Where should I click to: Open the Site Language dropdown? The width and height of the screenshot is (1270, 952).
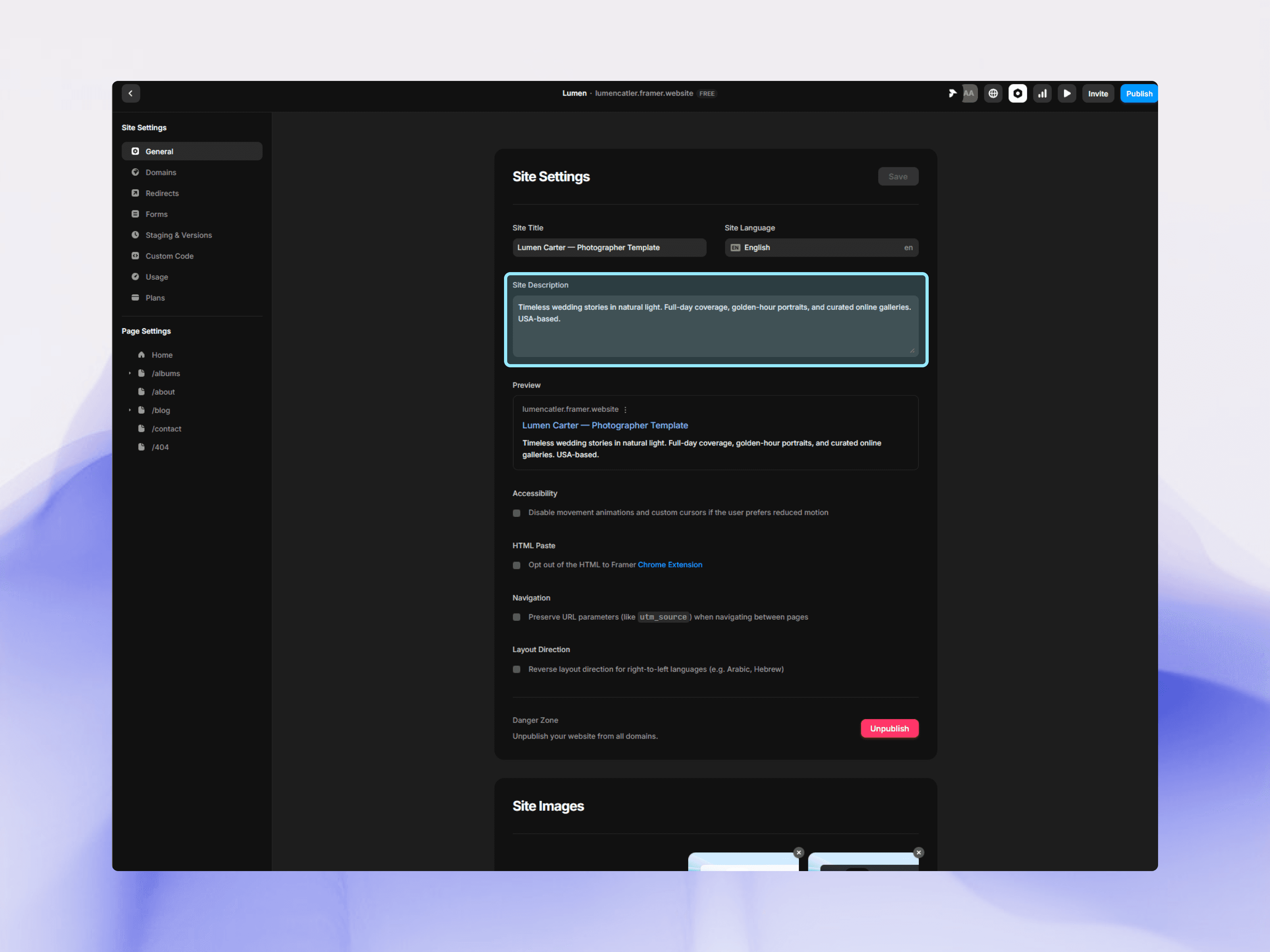coord(821,248)
